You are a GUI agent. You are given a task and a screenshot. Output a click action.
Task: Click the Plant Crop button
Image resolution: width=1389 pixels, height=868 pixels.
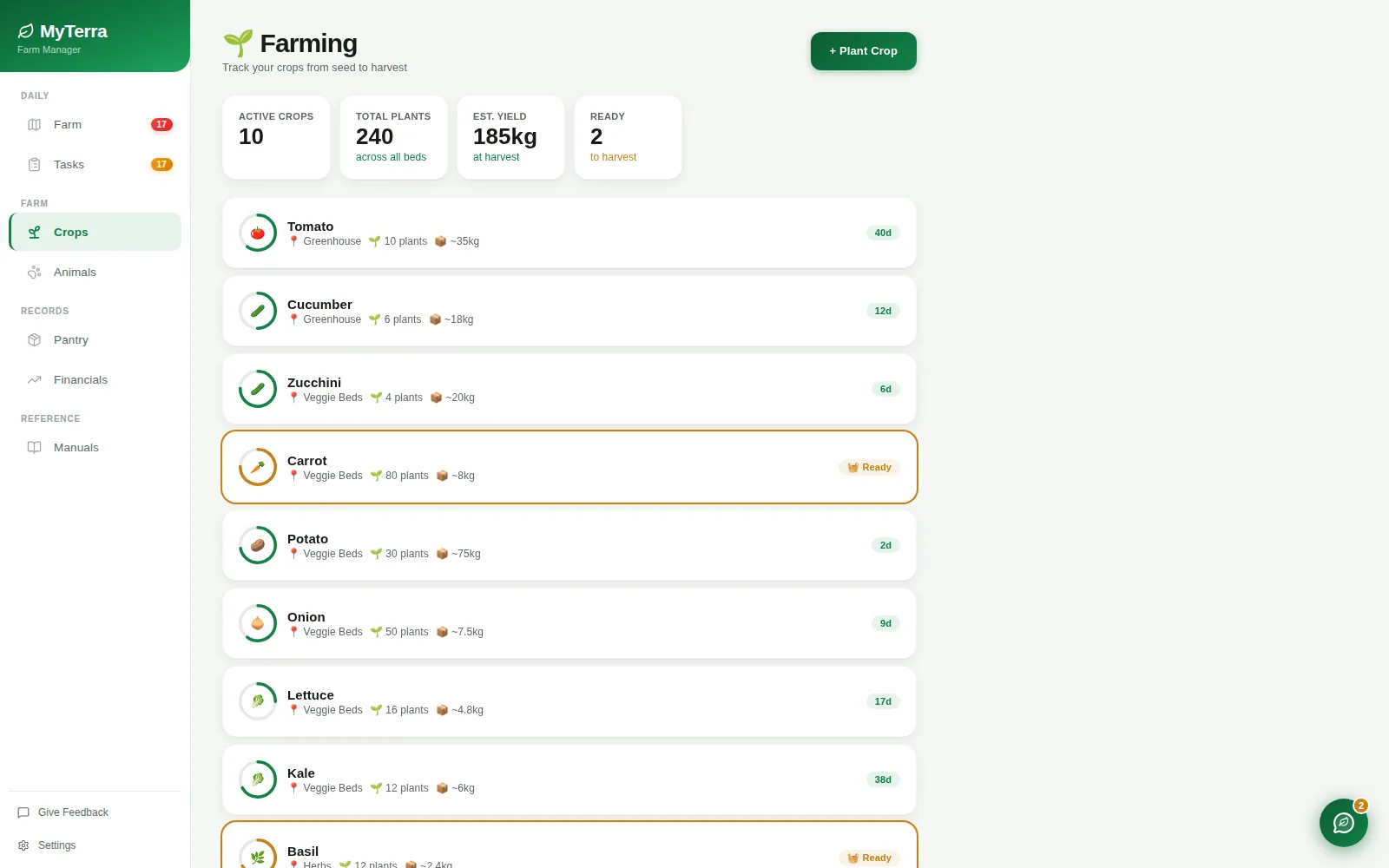(x=864, y=51)
